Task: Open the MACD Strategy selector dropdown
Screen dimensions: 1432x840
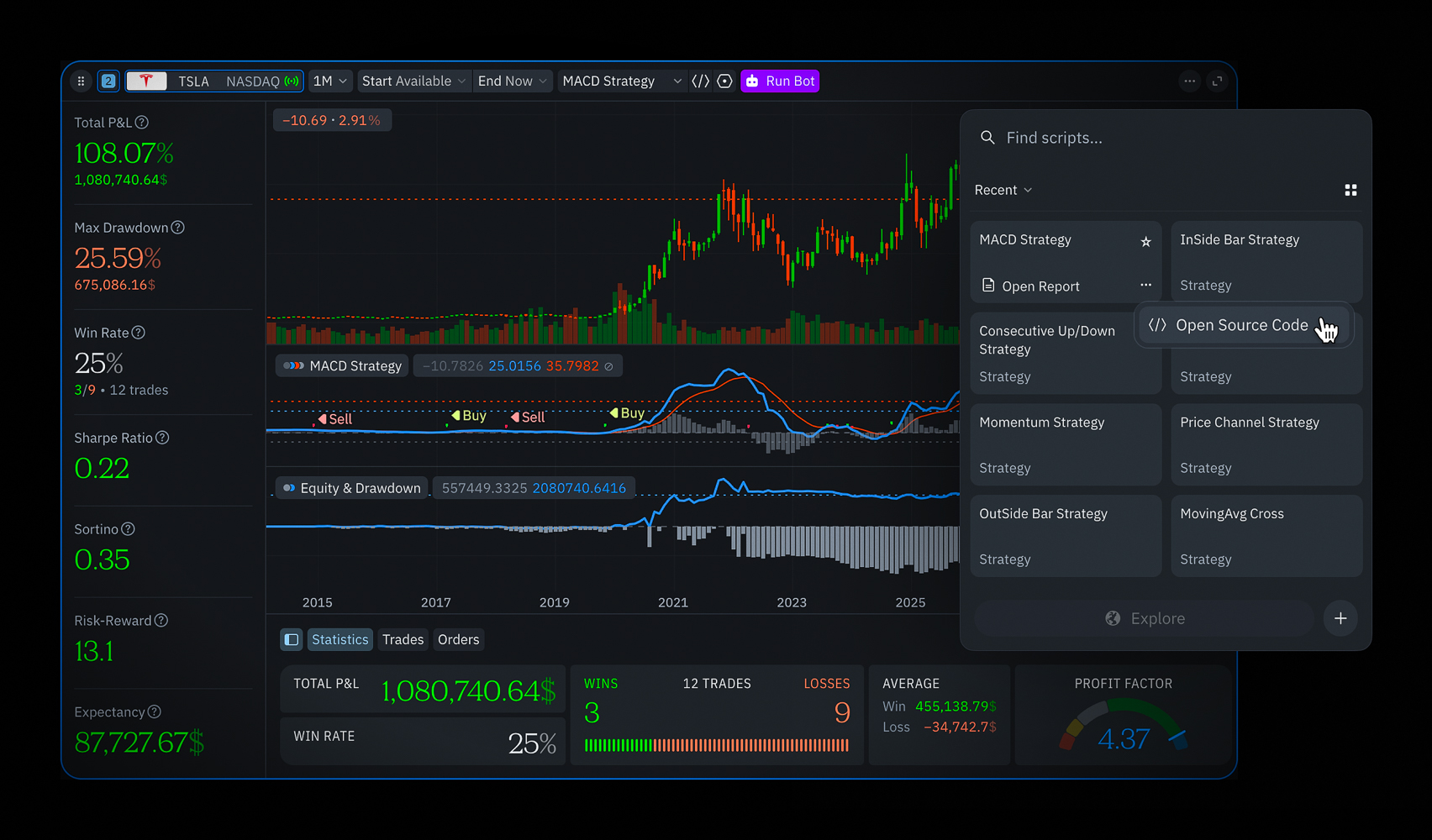Action: click(x=622, y=81)
